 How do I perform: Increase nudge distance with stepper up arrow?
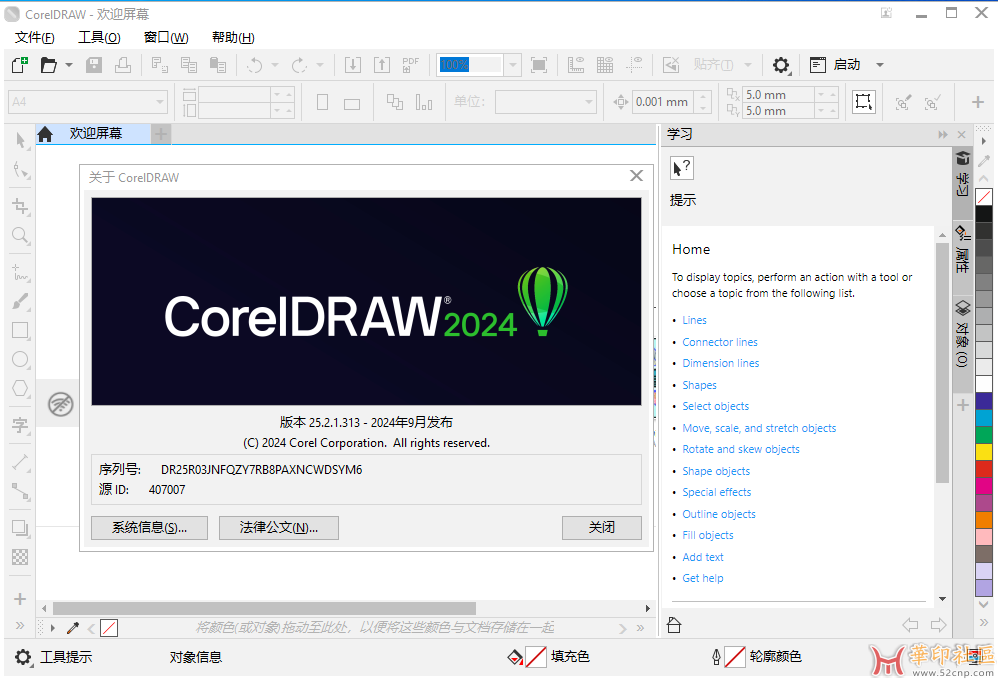pos(703,96)
